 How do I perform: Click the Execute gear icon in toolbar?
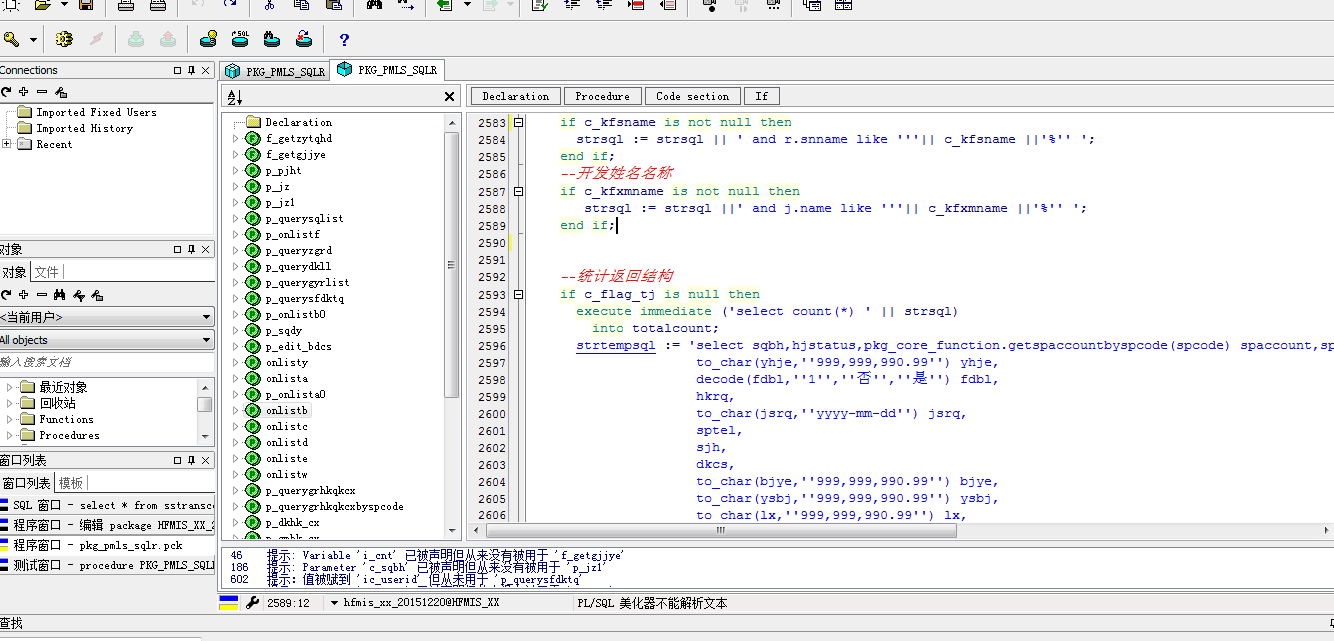(x=64, y=40)
